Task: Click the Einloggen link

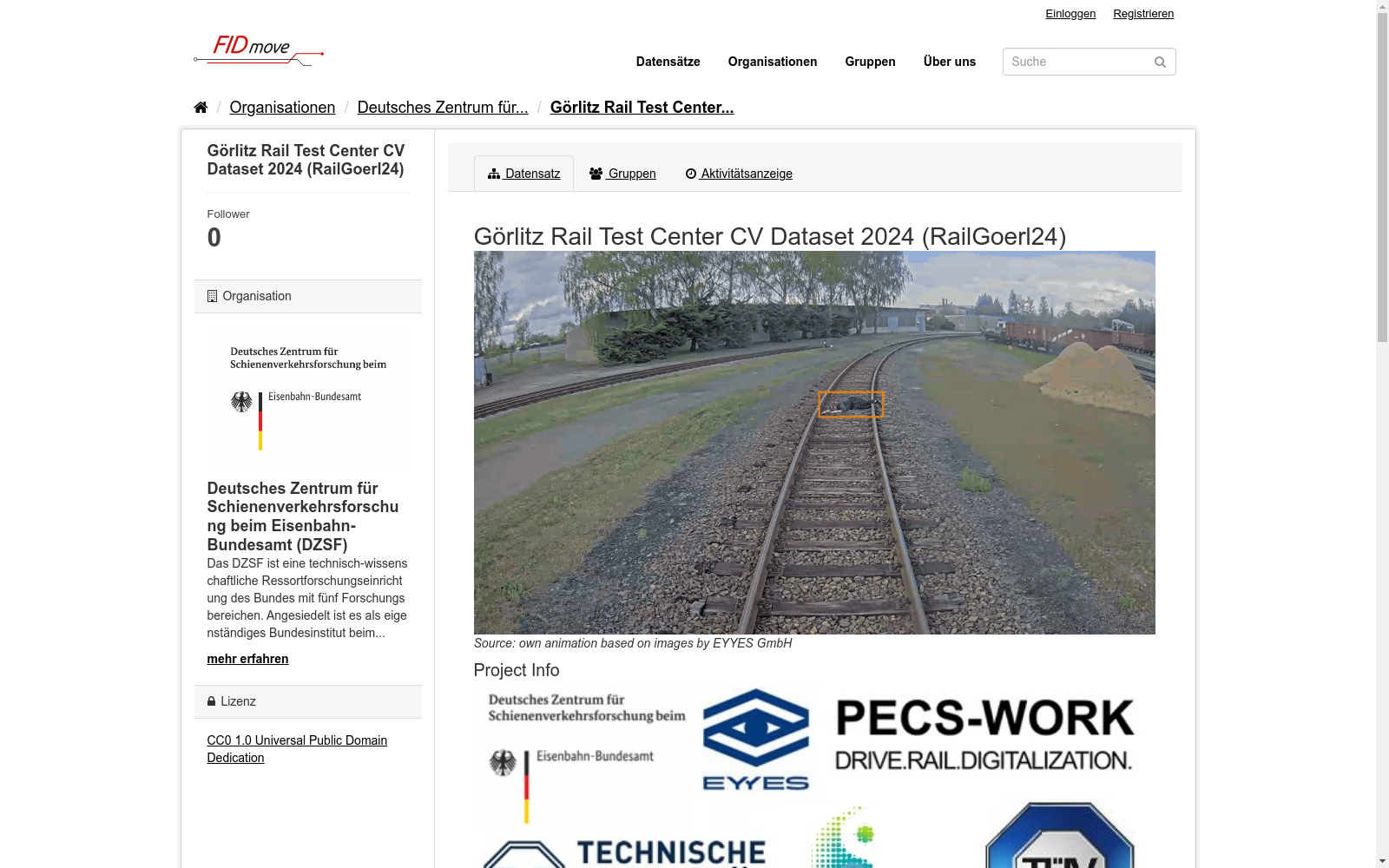Action: [x=1070, y=13]
